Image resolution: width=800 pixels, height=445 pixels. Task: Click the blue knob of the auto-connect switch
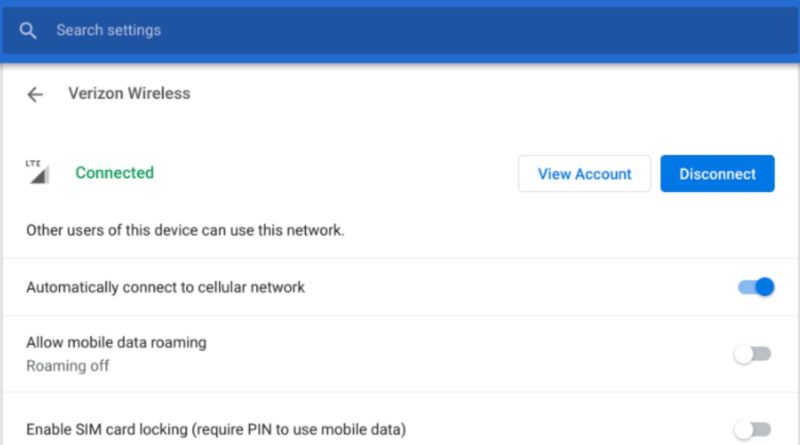(765, 287)
